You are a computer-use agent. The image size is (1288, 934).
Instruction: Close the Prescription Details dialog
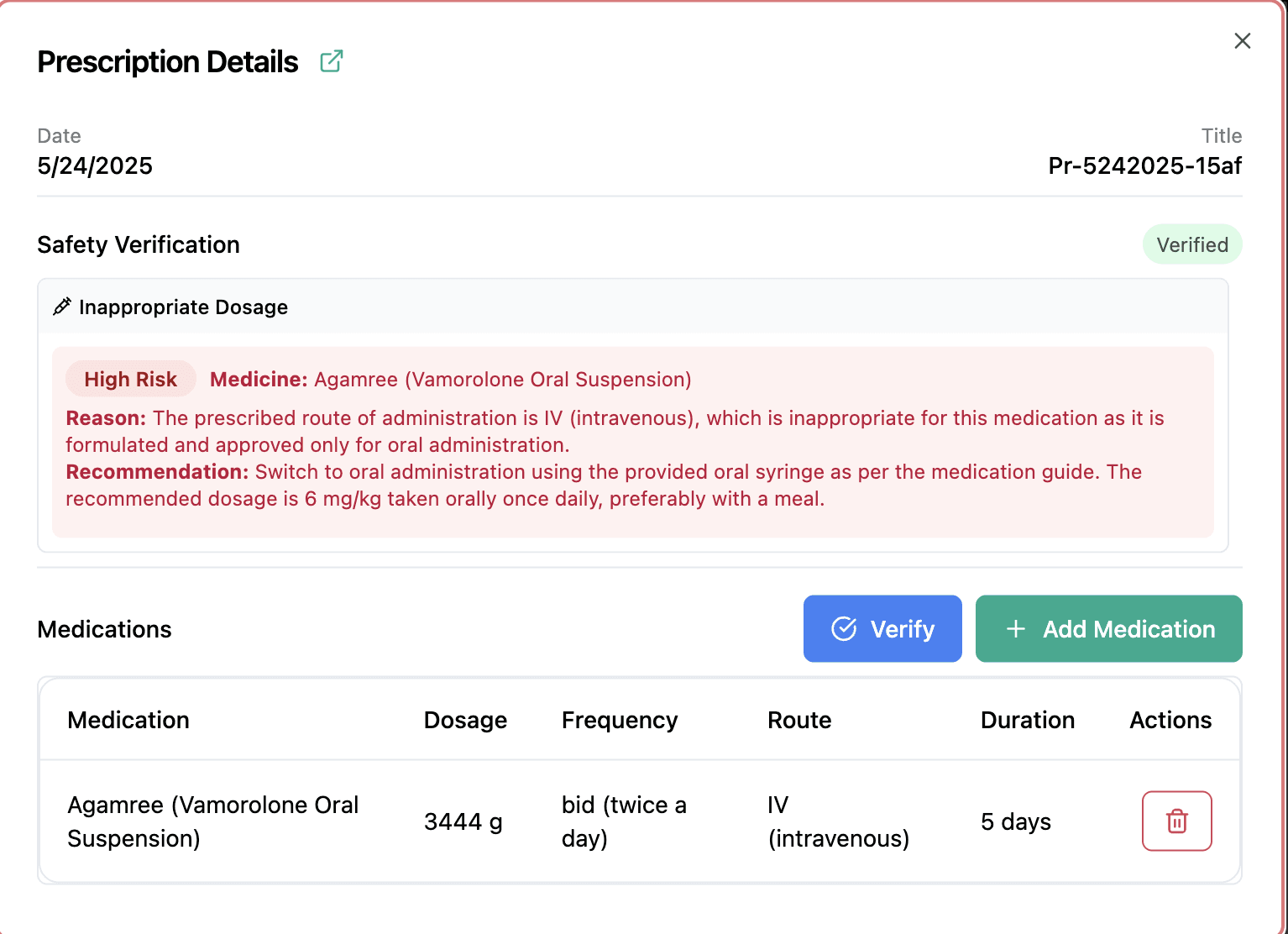pyautogui.click(x=1243, y=41)
